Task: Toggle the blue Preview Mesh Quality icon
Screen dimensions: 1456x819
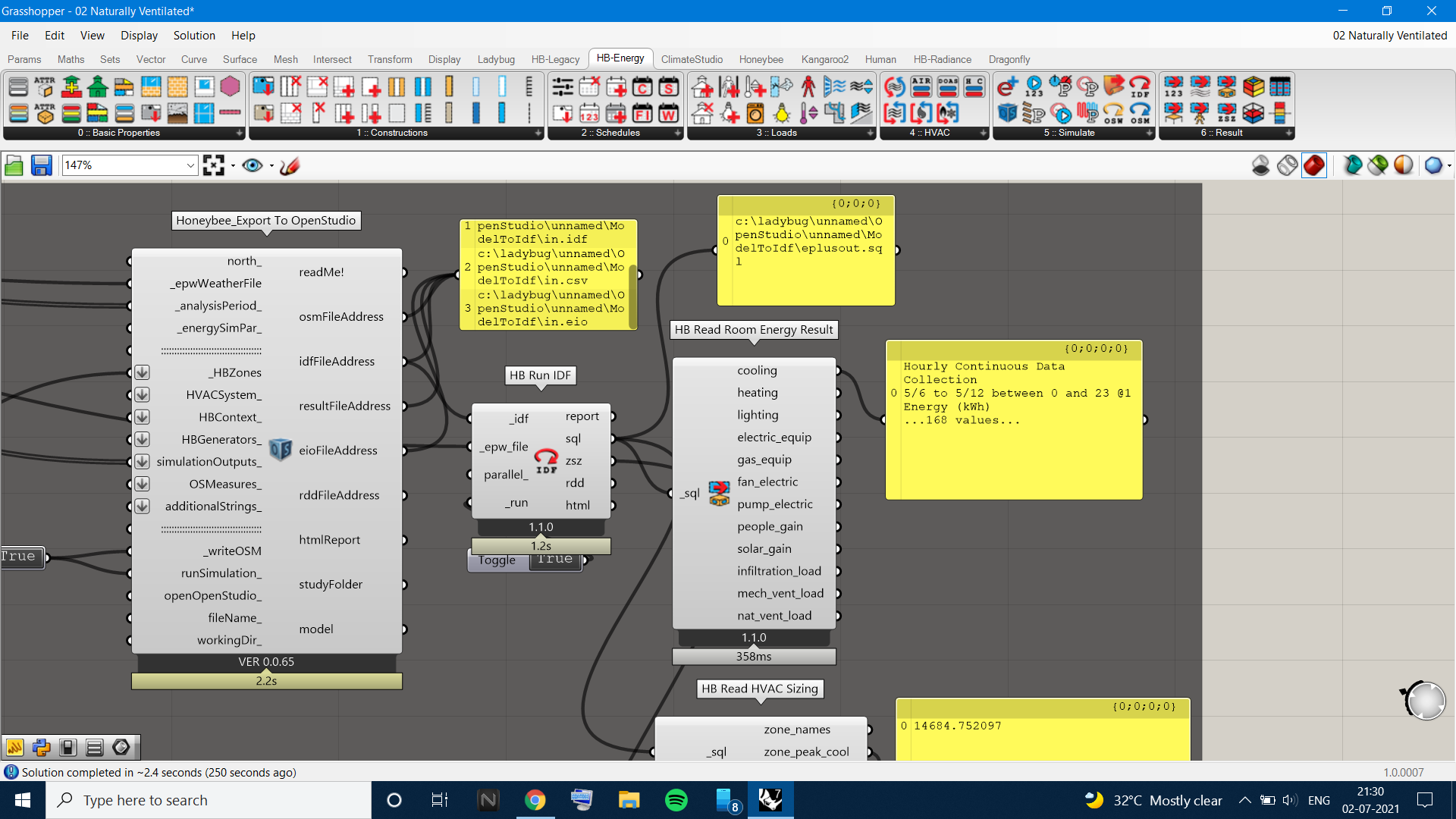Action: click(x=1432, y=165)
